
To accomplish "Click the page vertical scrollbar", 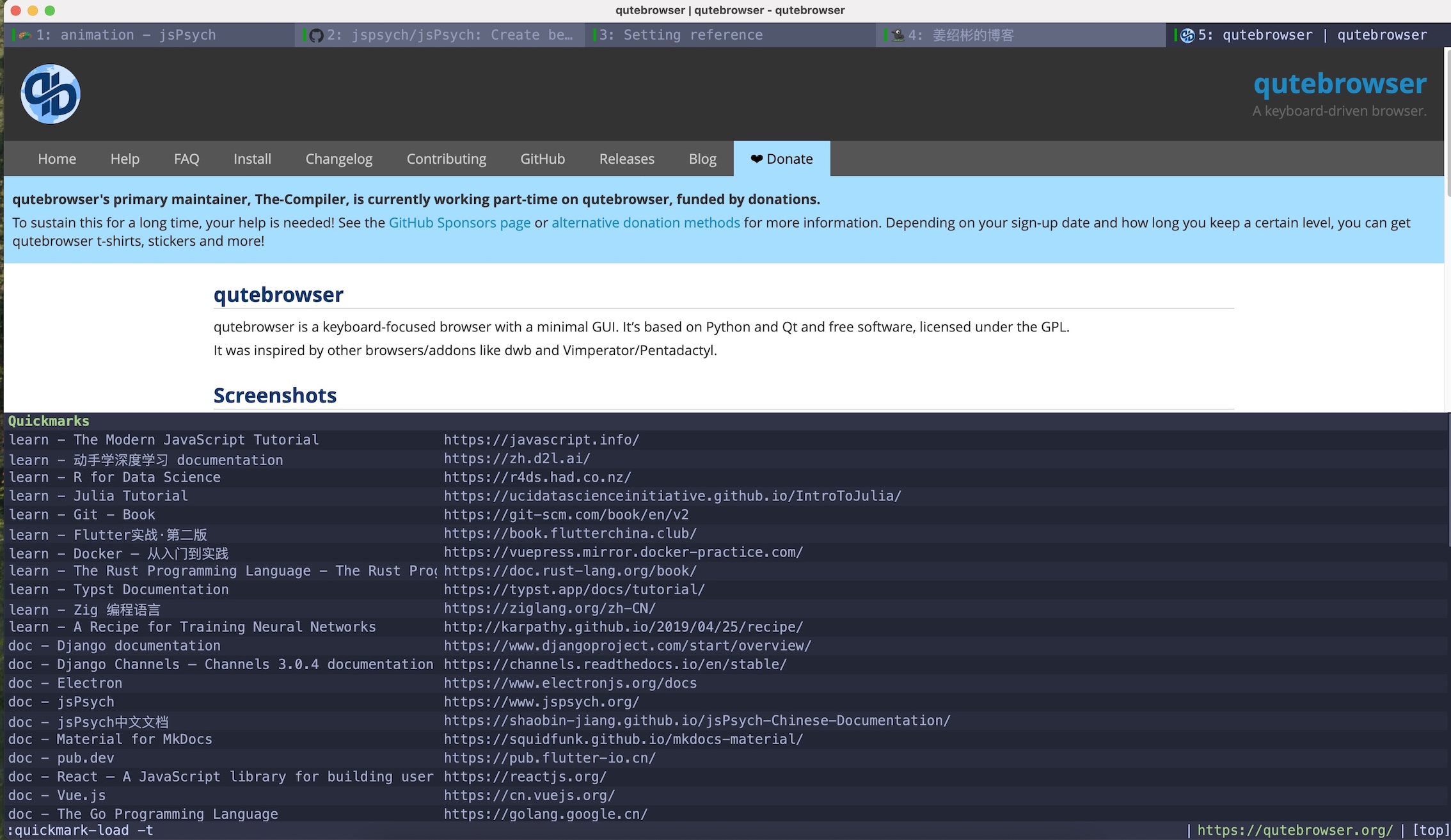I will [1447, 230].
